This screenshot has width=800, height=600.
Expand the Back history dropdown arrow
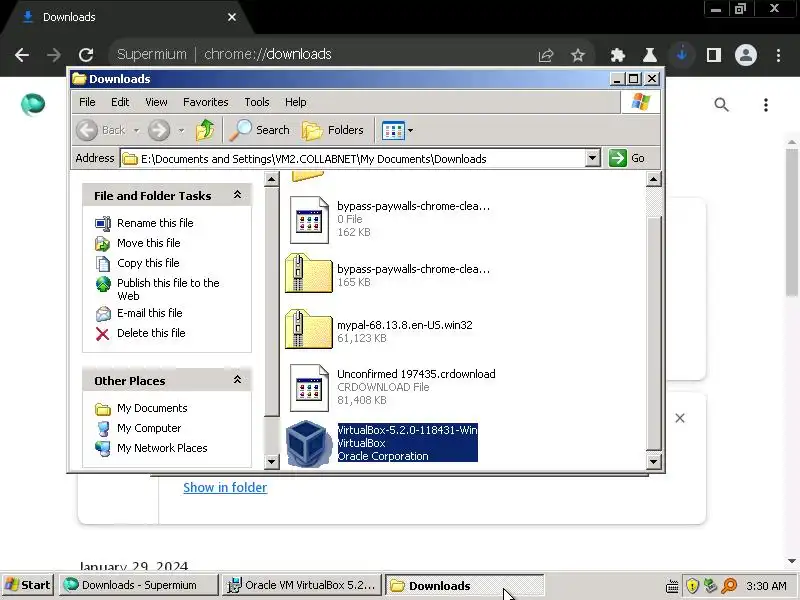point(136,131)
